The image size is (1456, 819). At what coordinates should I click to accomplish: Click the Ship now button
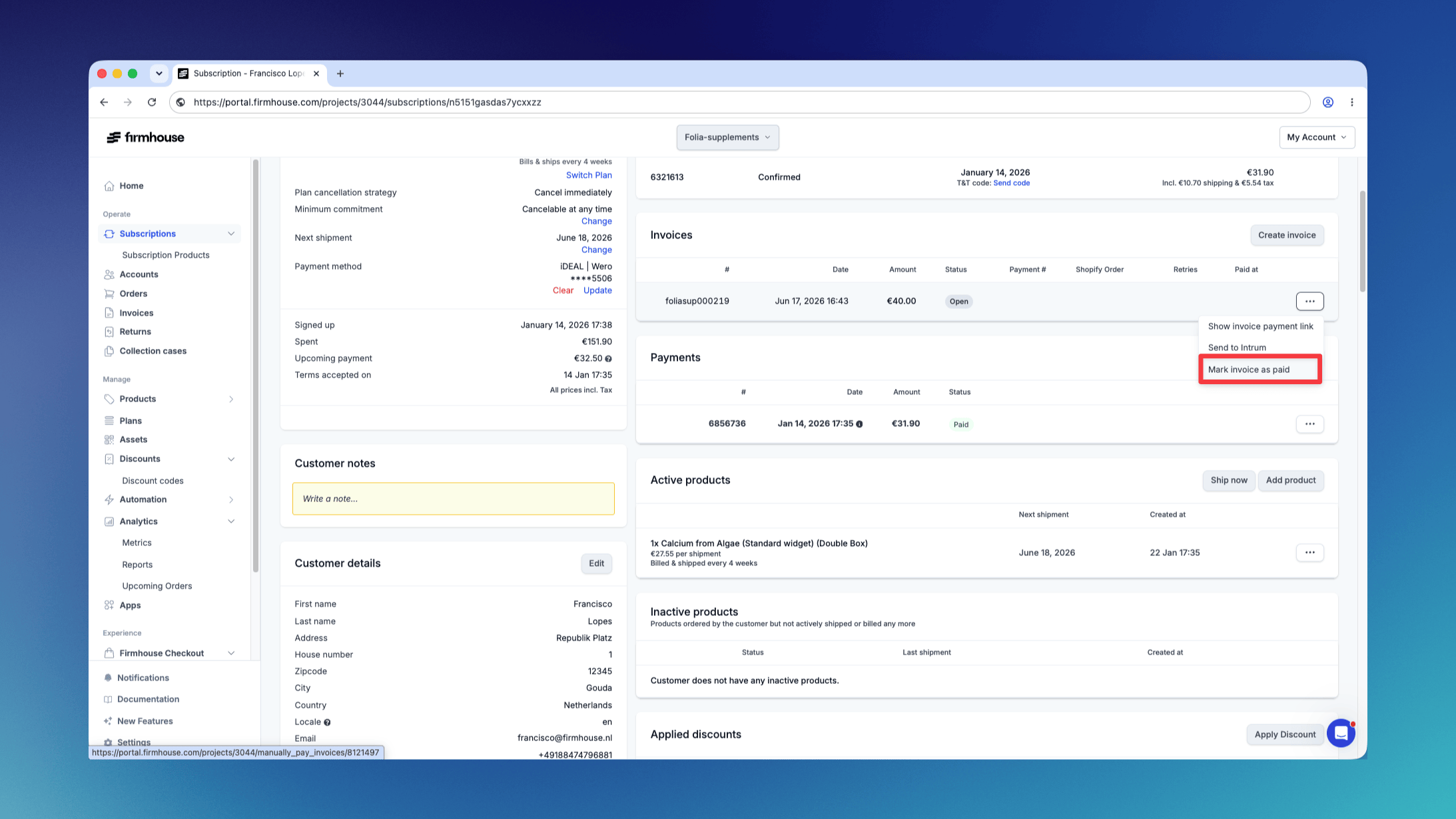point(1228,480)
